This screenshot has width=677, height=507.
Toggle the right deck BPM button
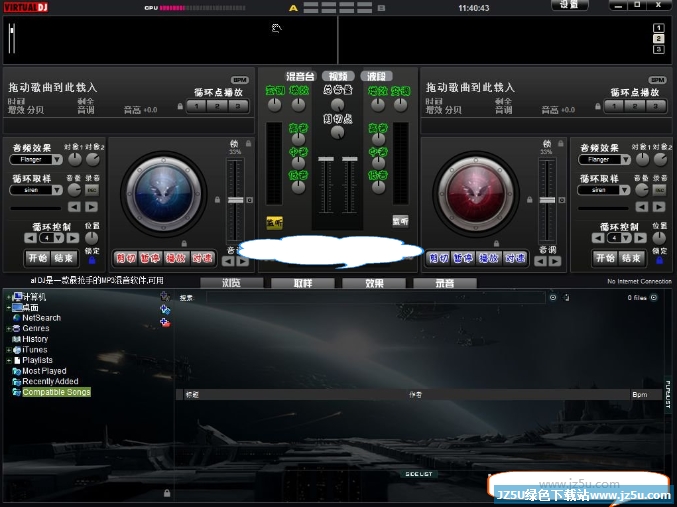click(x=657, y=80)
